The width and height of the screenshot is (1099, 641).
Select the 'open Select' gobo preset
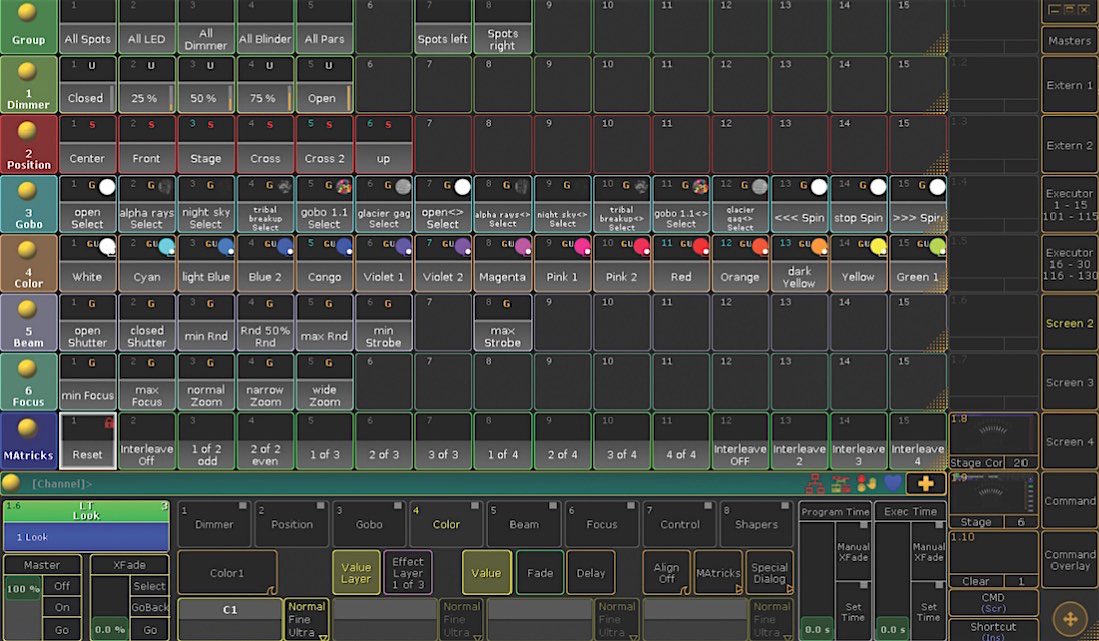(x=87, y=204)
